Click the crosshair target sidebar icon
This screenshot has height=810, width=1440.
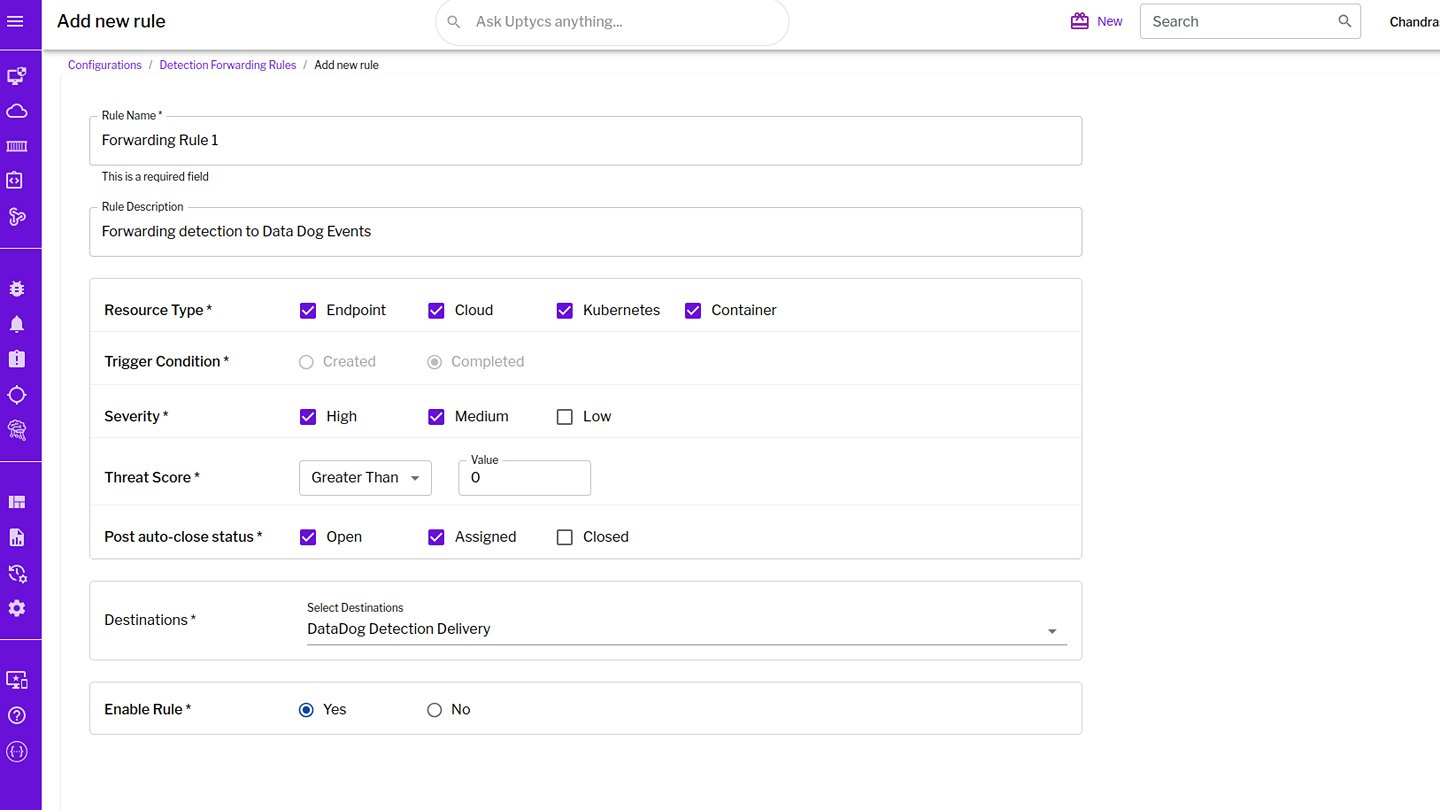click(17, 394)
